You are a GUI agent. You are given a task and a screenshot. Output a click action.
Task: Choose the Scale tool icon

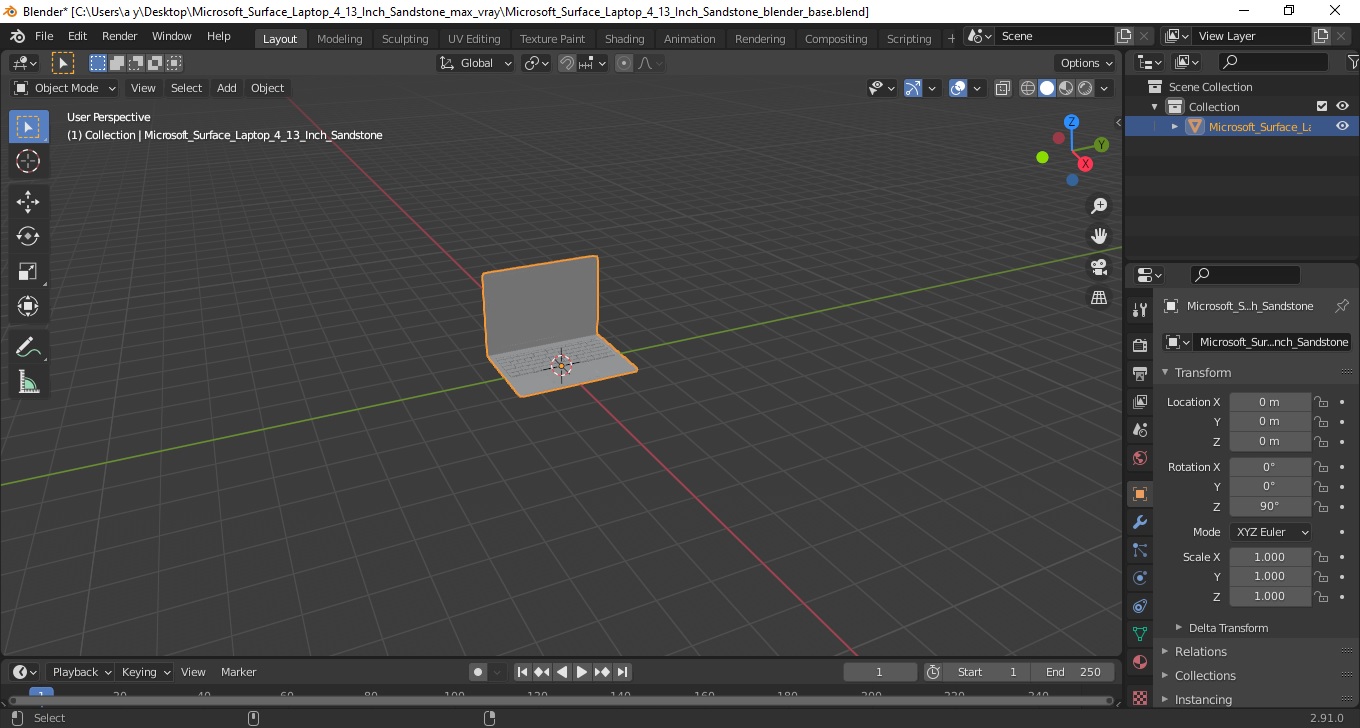[x=28, y=271]
